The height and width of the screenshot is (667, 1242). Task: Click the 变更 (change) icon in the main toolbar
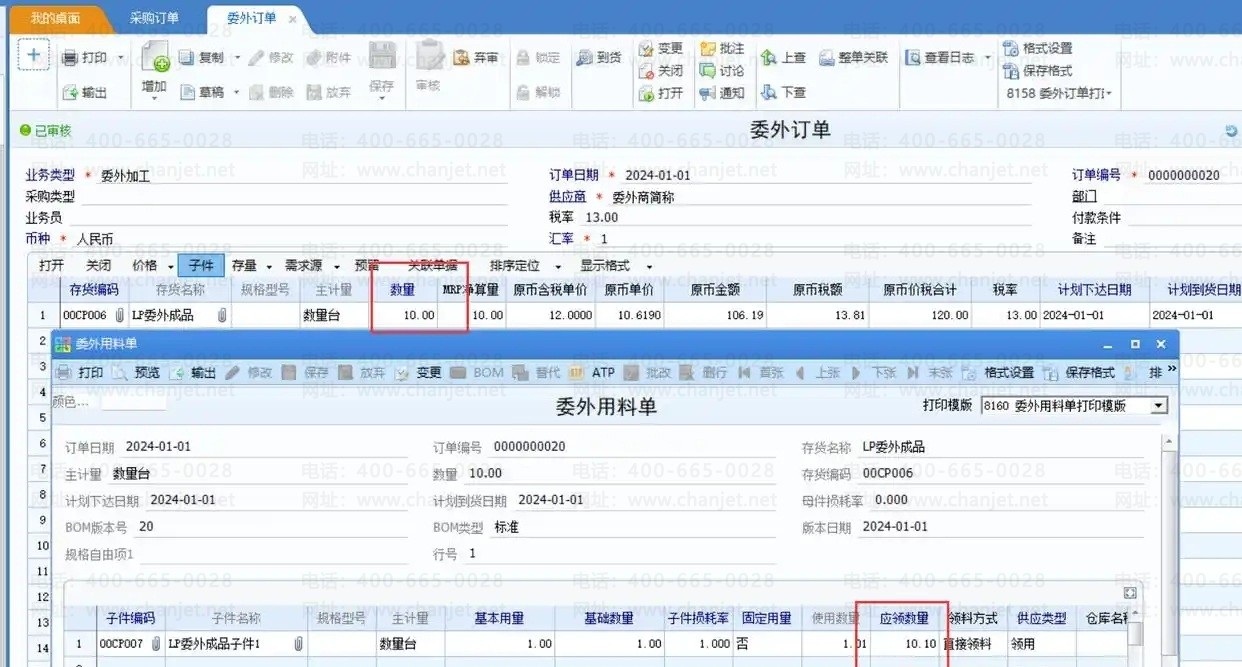[647, 48]
